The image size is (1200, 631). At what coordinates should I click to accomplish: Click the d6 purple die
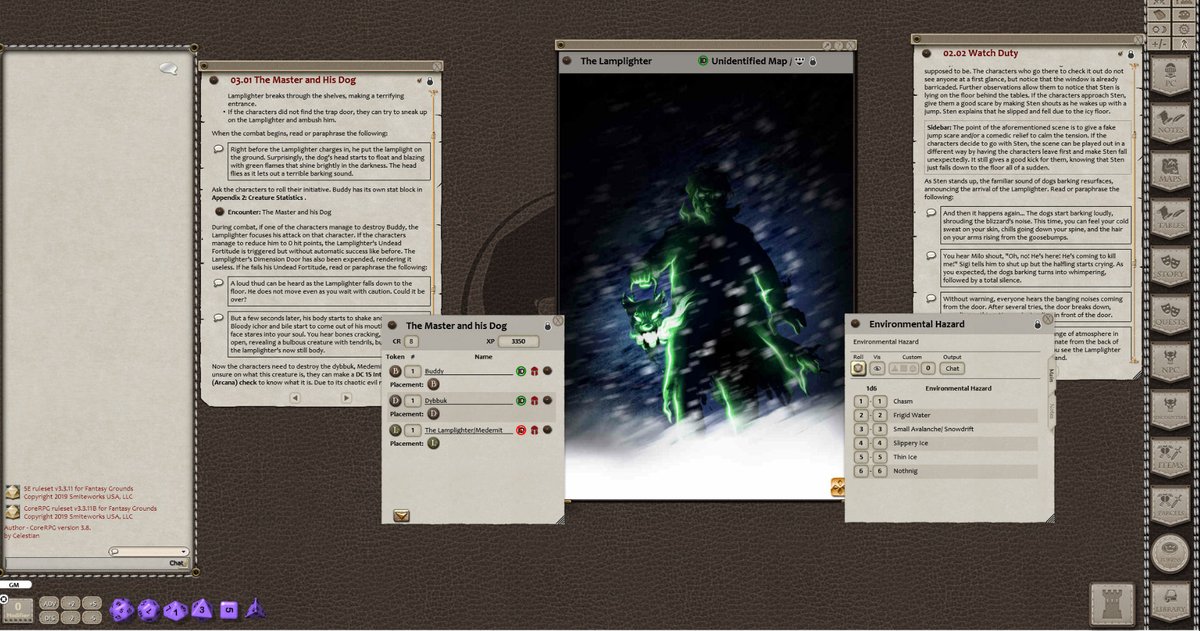pos(228,608)
